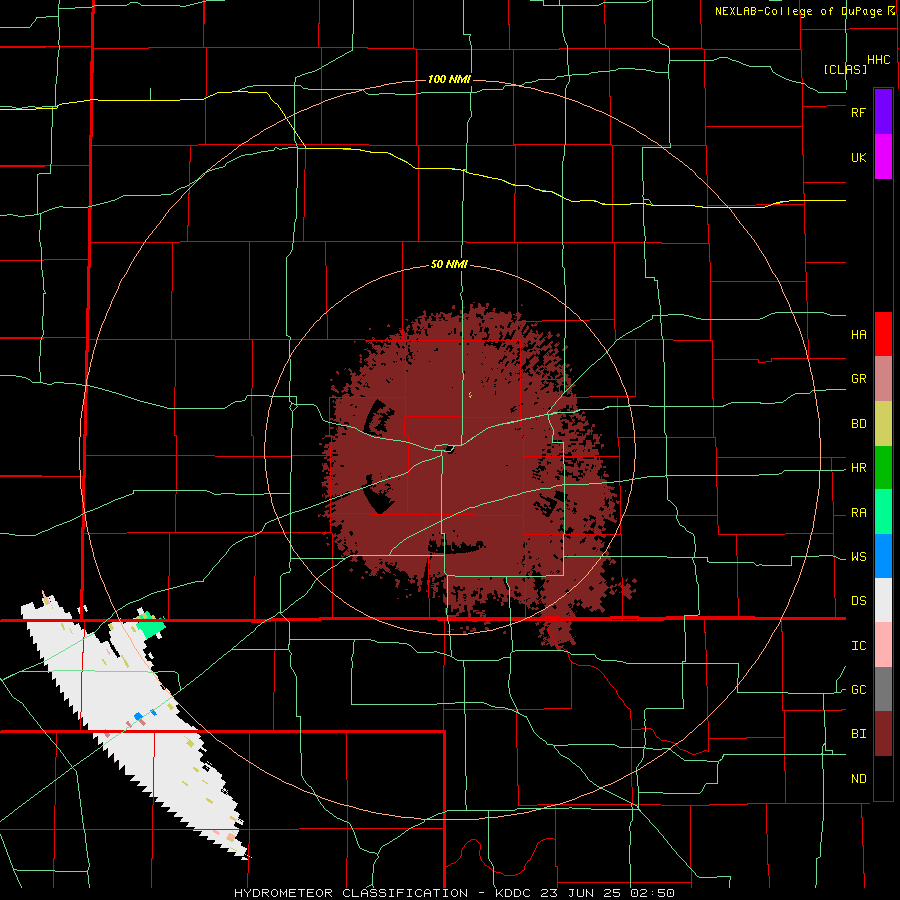Select the yellow BD legend swatch
Viewport: 900px width, 900px height.
883,424
